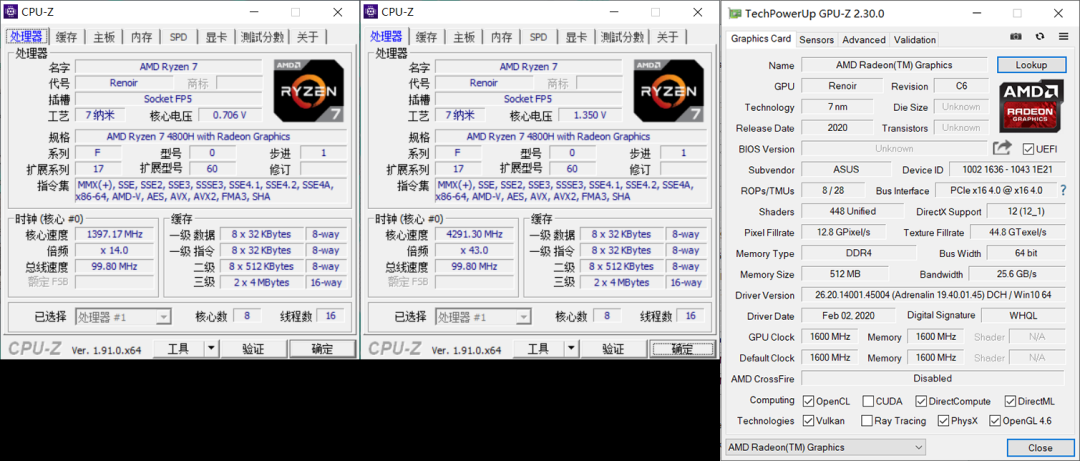Toggle the DirectML checkbox
Screen dimensions: 1080x461
(x=1010, y=401)
